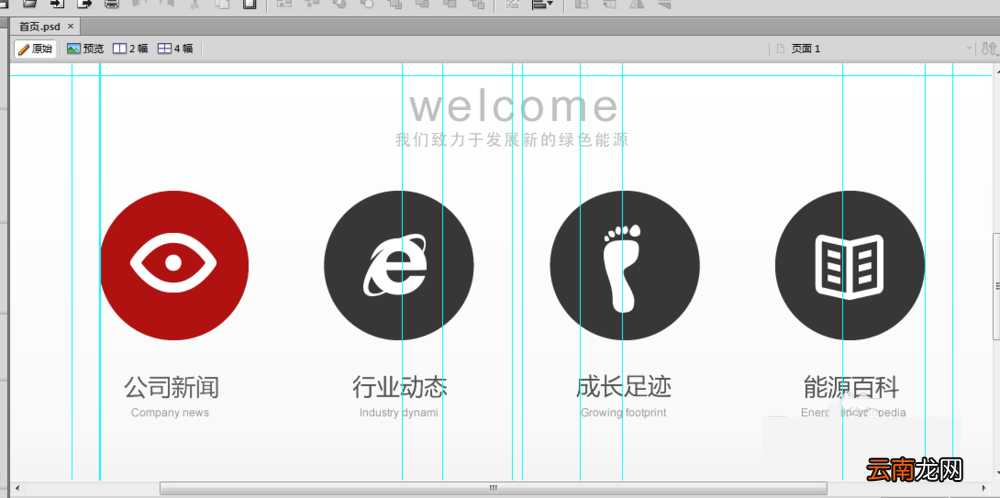Click the Industry dynami caption

click(x=399, y=413)
